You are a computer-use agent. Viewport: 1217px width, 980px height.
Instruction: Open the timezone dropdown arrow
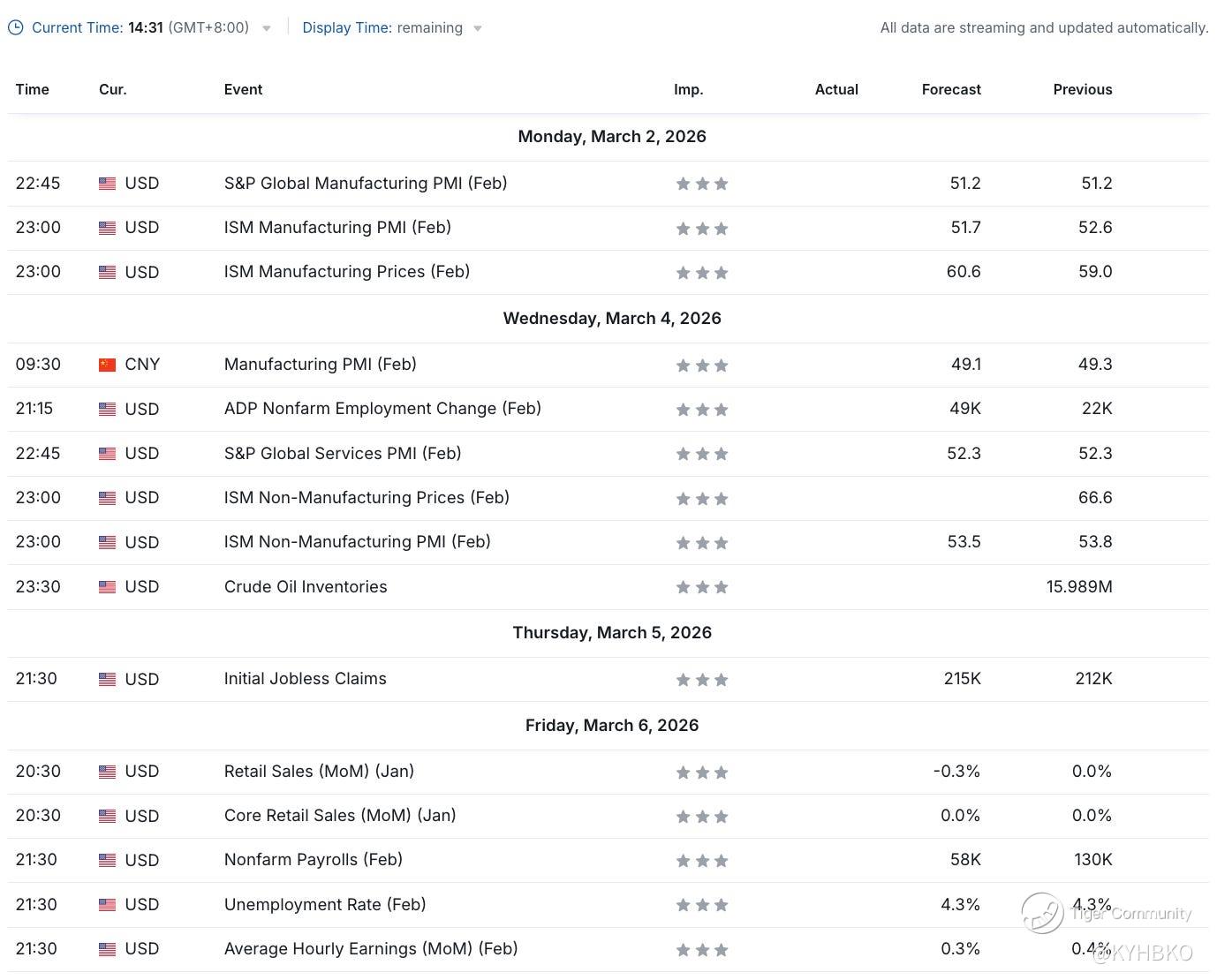point(267,28)
